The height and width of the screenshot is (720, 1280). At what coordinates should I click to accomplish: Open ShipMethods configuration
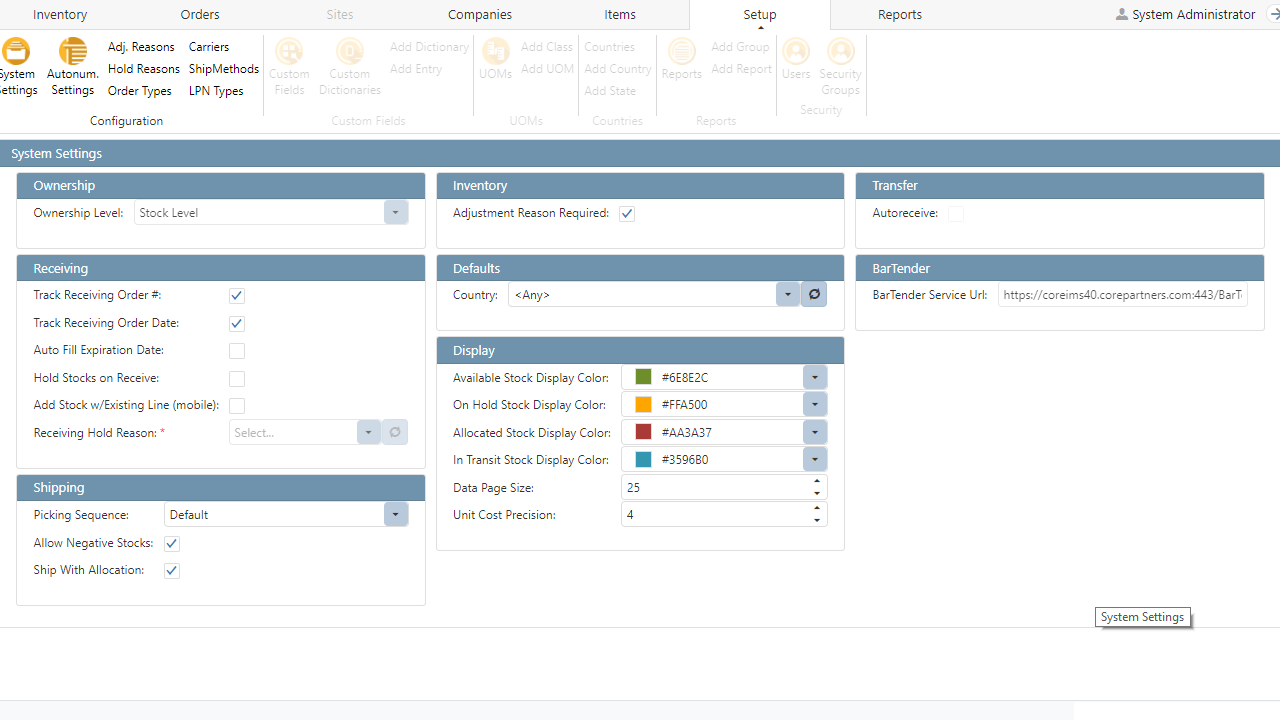point(224,69)
